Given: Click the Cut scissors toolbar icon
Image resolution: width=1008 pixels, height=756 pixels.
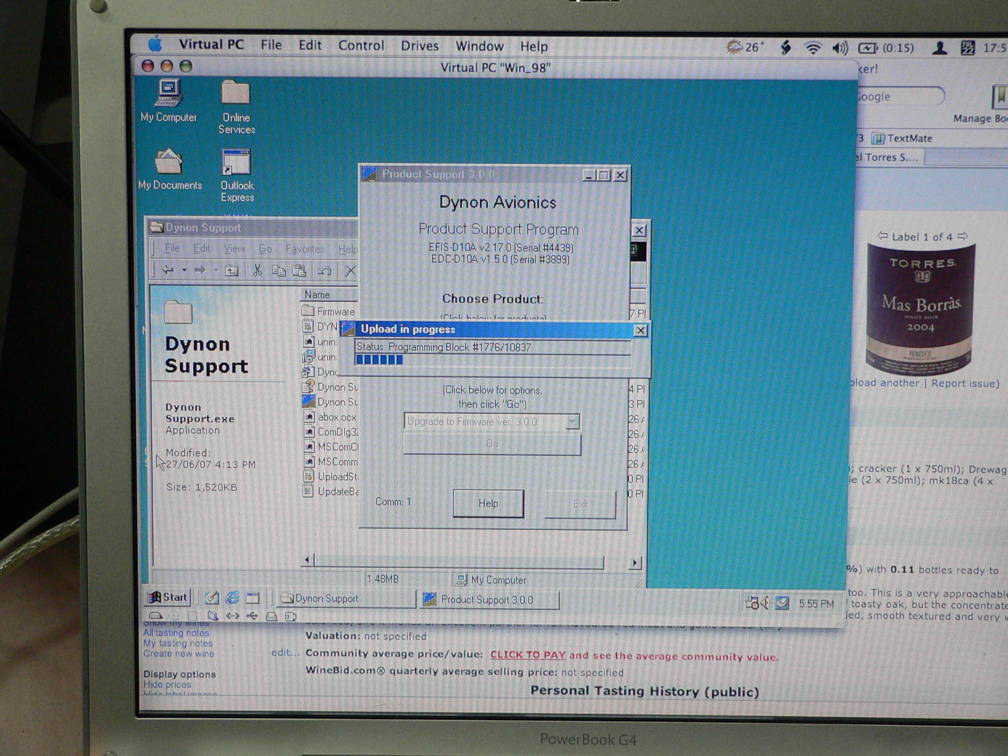Looking at the screenshot, I should click(x=257, y=271).
